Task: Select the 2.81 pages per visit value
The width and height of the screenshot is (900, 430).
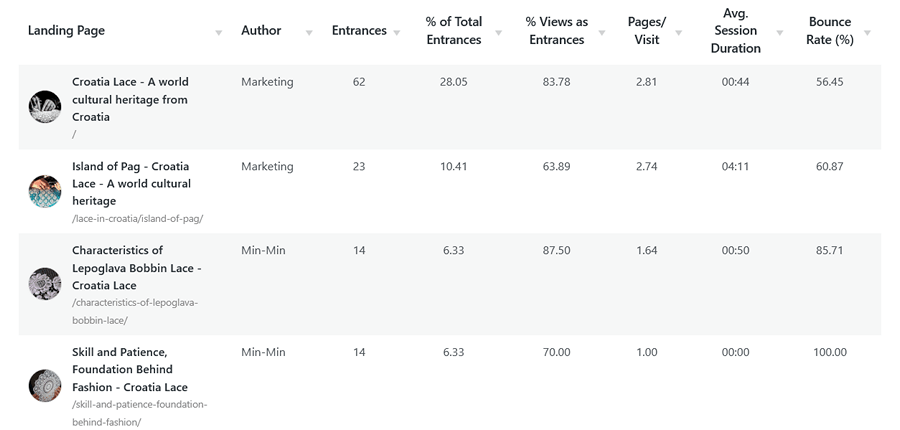Action: tap(647, 82)
